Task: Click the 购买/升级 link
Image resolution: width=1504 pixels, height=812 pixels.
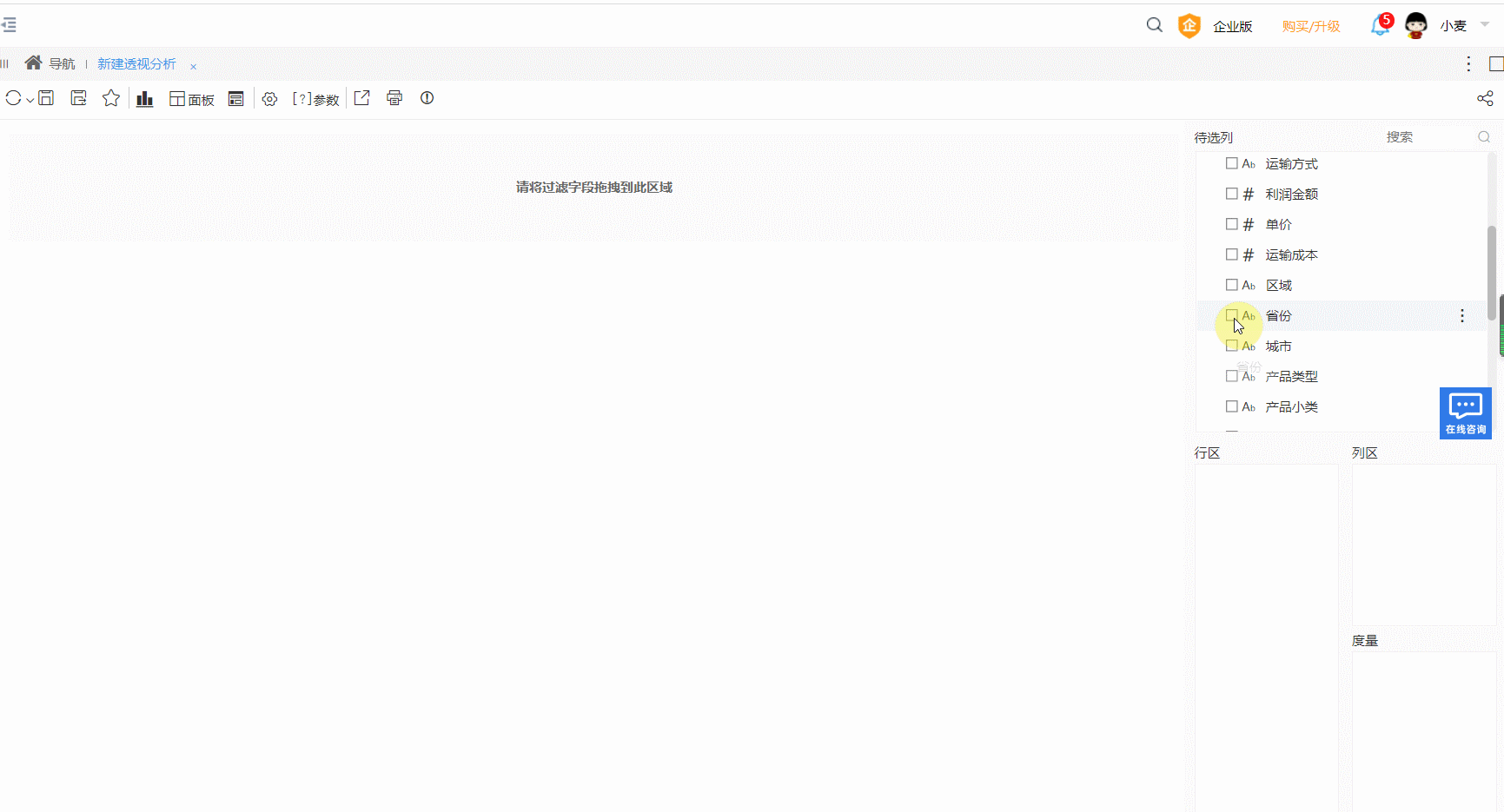Action: click(1312, 26)
